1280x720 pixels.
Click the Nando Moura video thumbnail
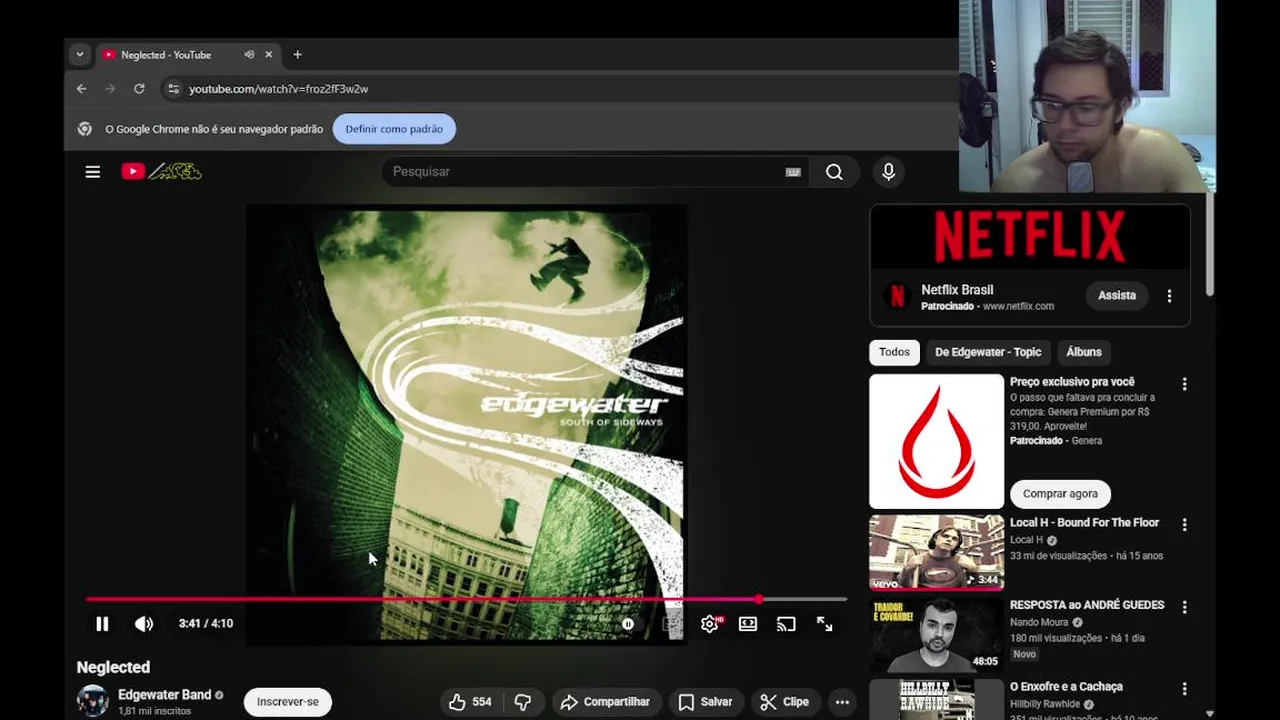(x=936, y=634)
